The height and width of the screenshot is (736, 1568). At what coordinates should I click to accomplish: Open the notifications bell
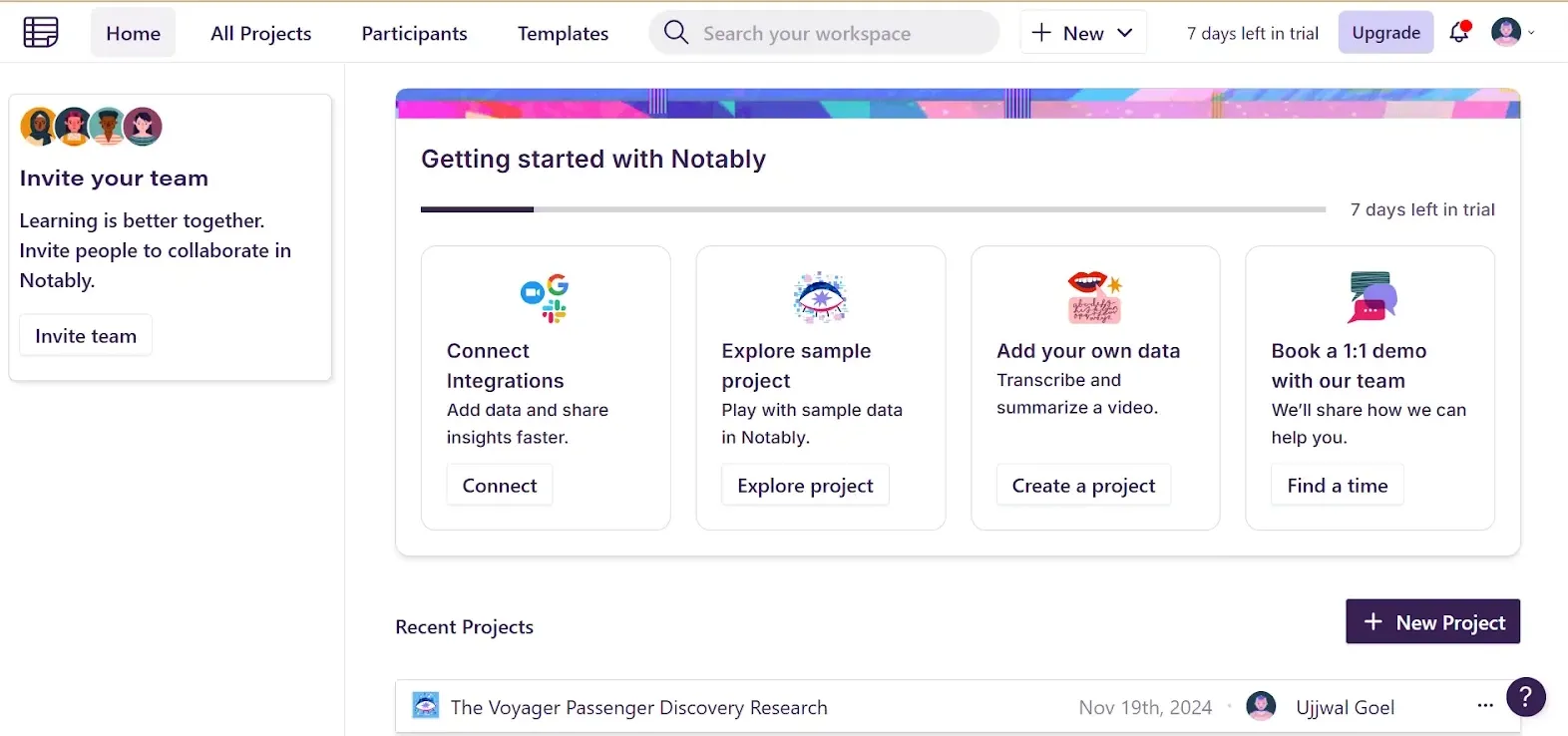pos(1459,32)
